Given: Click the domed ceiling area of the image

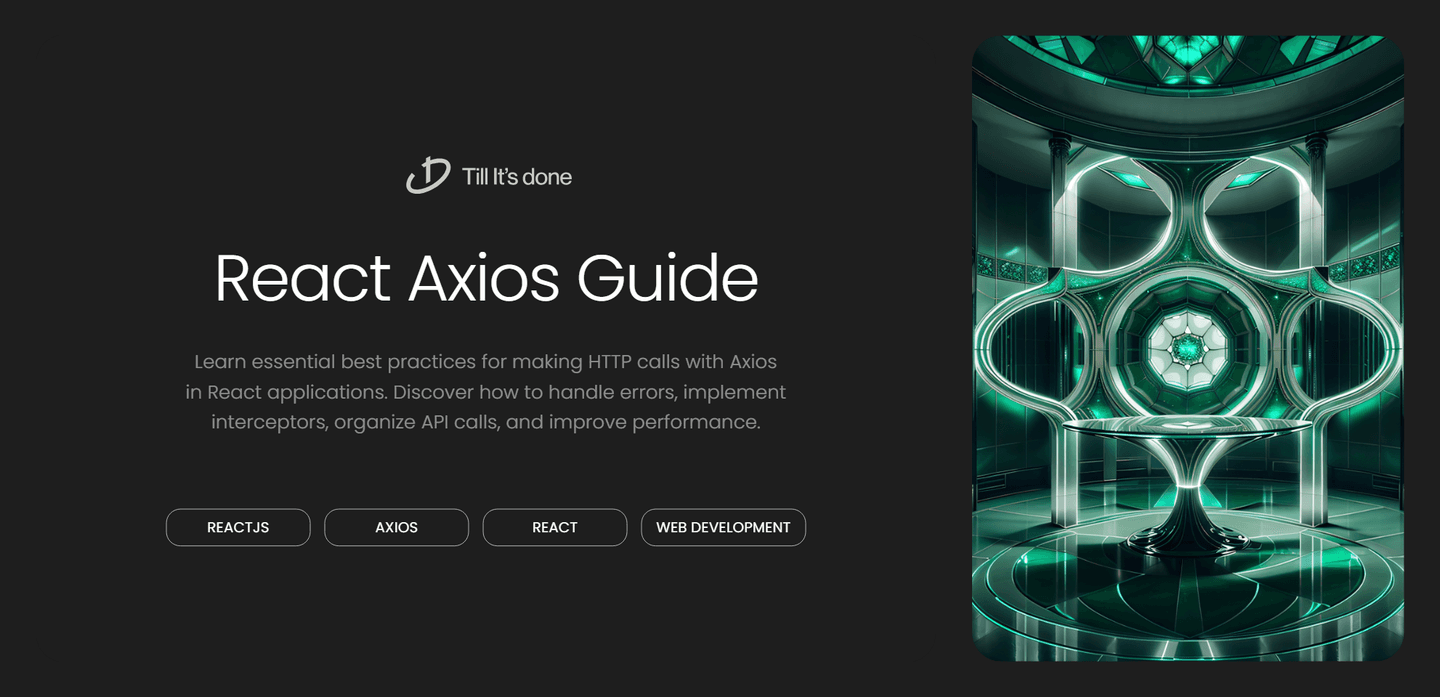Looking at the screenshot, I should point(1186,60).
